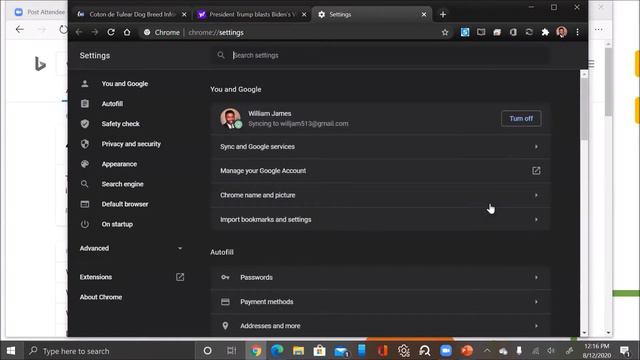Open the Chrome three-dot menu

click(577, 32)
